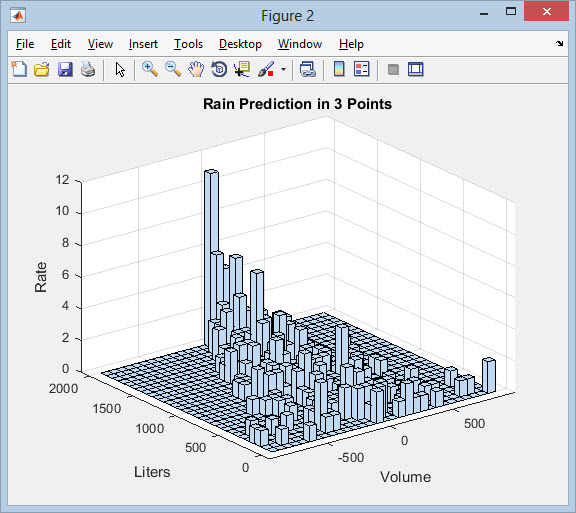Enable the Pan hand tool

point(196,69)
